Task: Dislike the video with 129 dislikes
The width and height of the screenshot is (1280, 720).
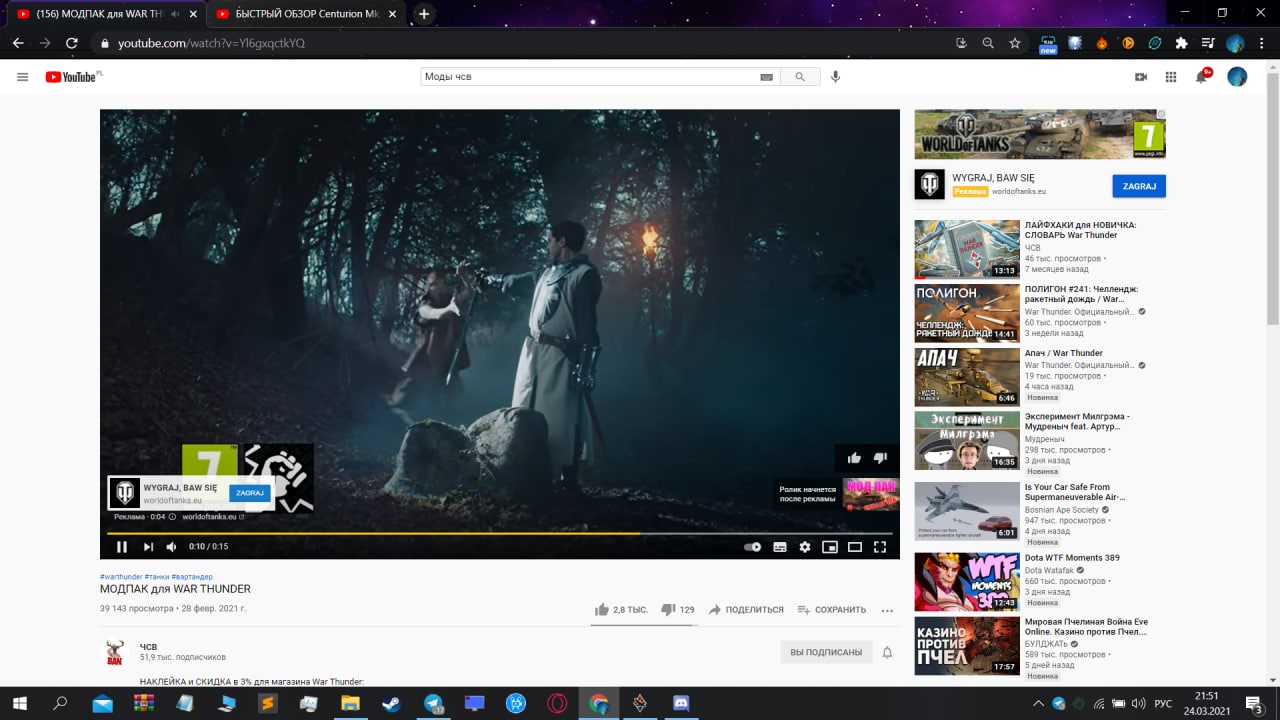Action: coord(677,609)
